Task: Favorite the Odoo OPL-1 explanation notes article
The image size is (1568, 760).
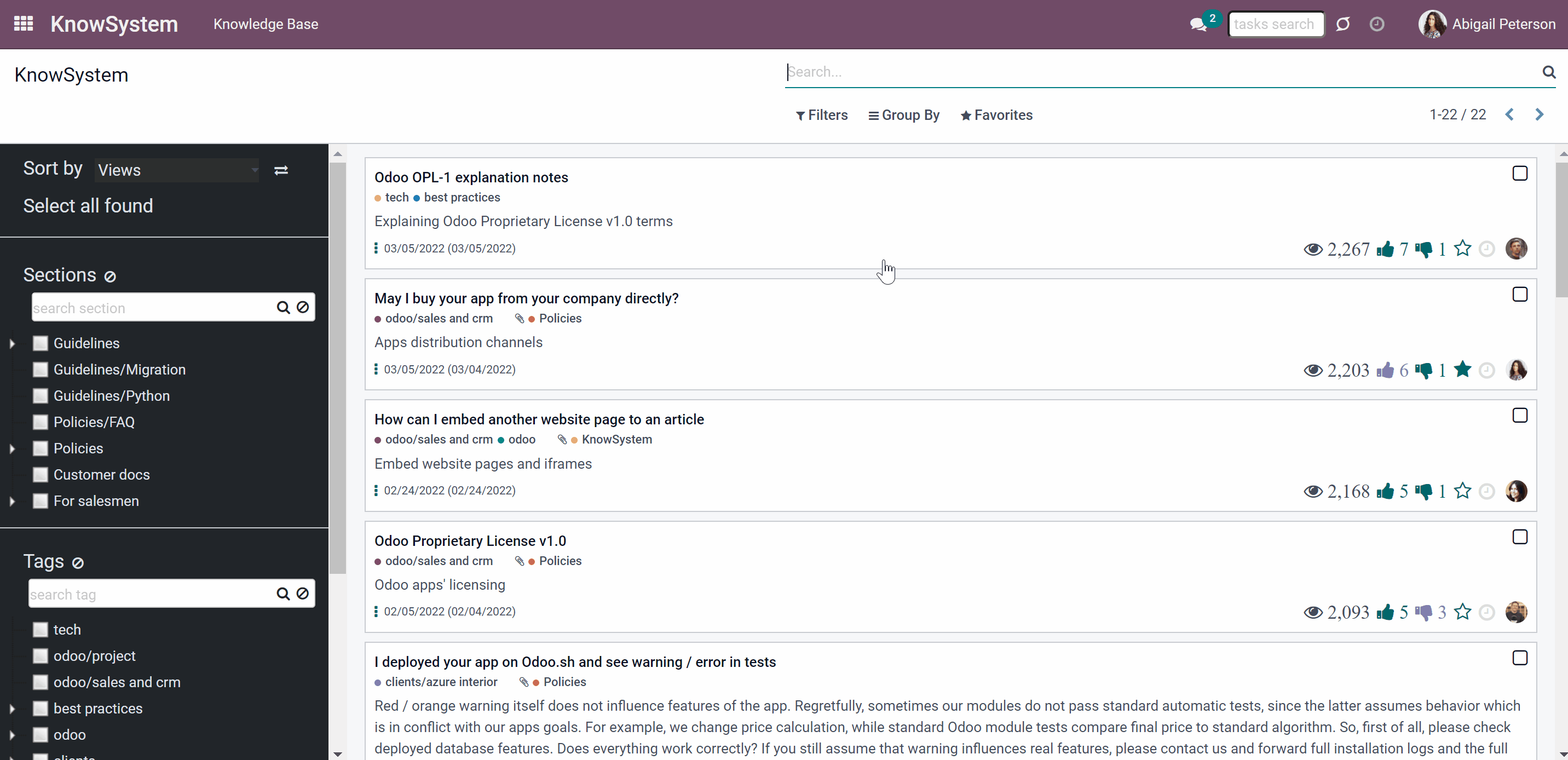Action: (x=1462, y=249)
